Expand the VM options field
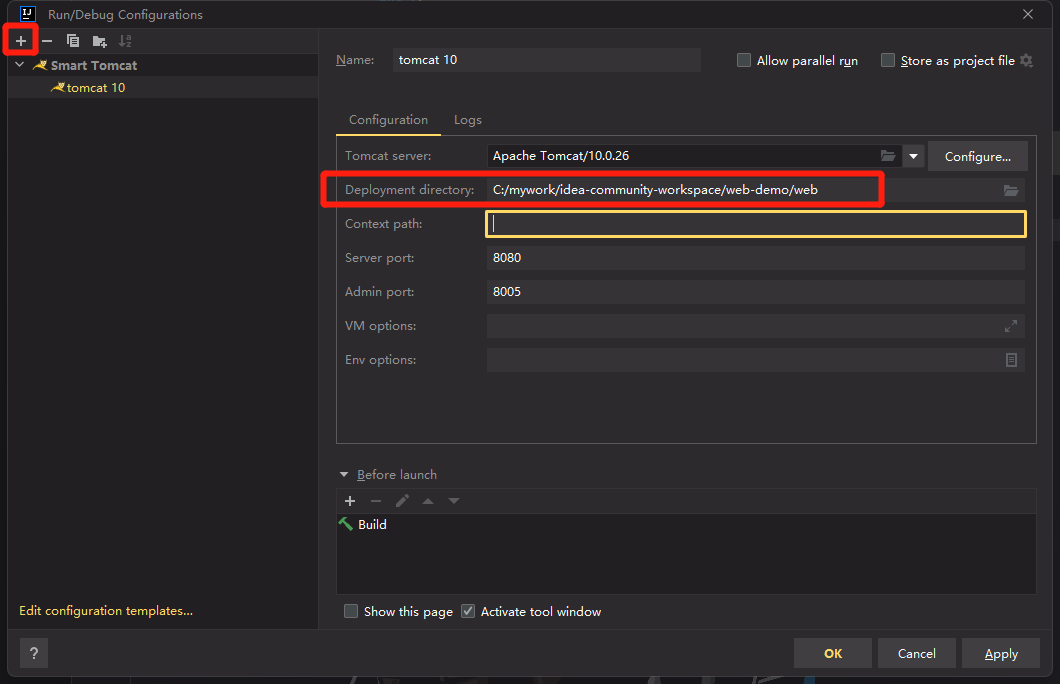1060x684 pixels. point(1011,326)
